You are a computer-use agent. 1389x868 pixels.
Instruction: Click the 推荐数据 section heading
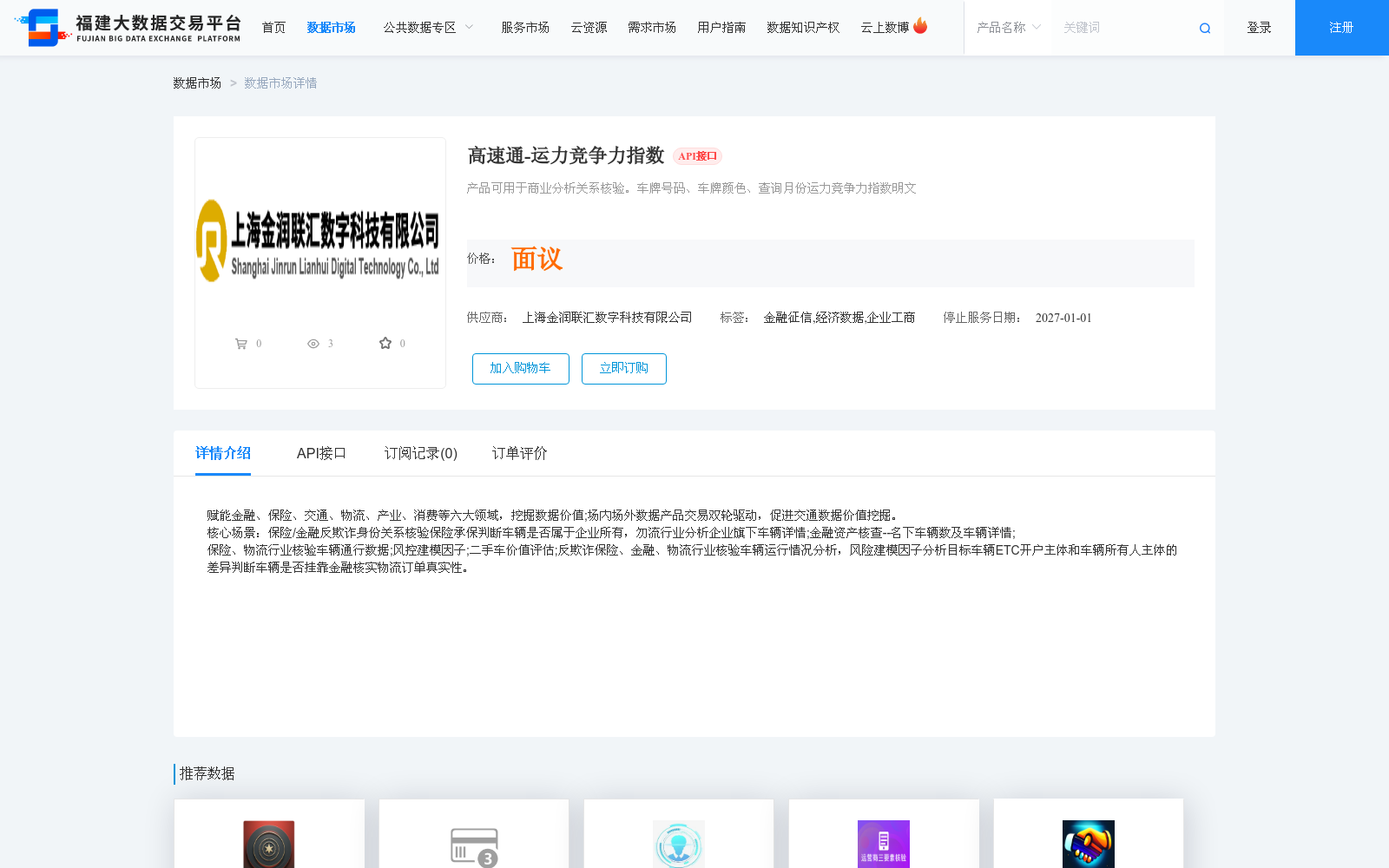207,773
